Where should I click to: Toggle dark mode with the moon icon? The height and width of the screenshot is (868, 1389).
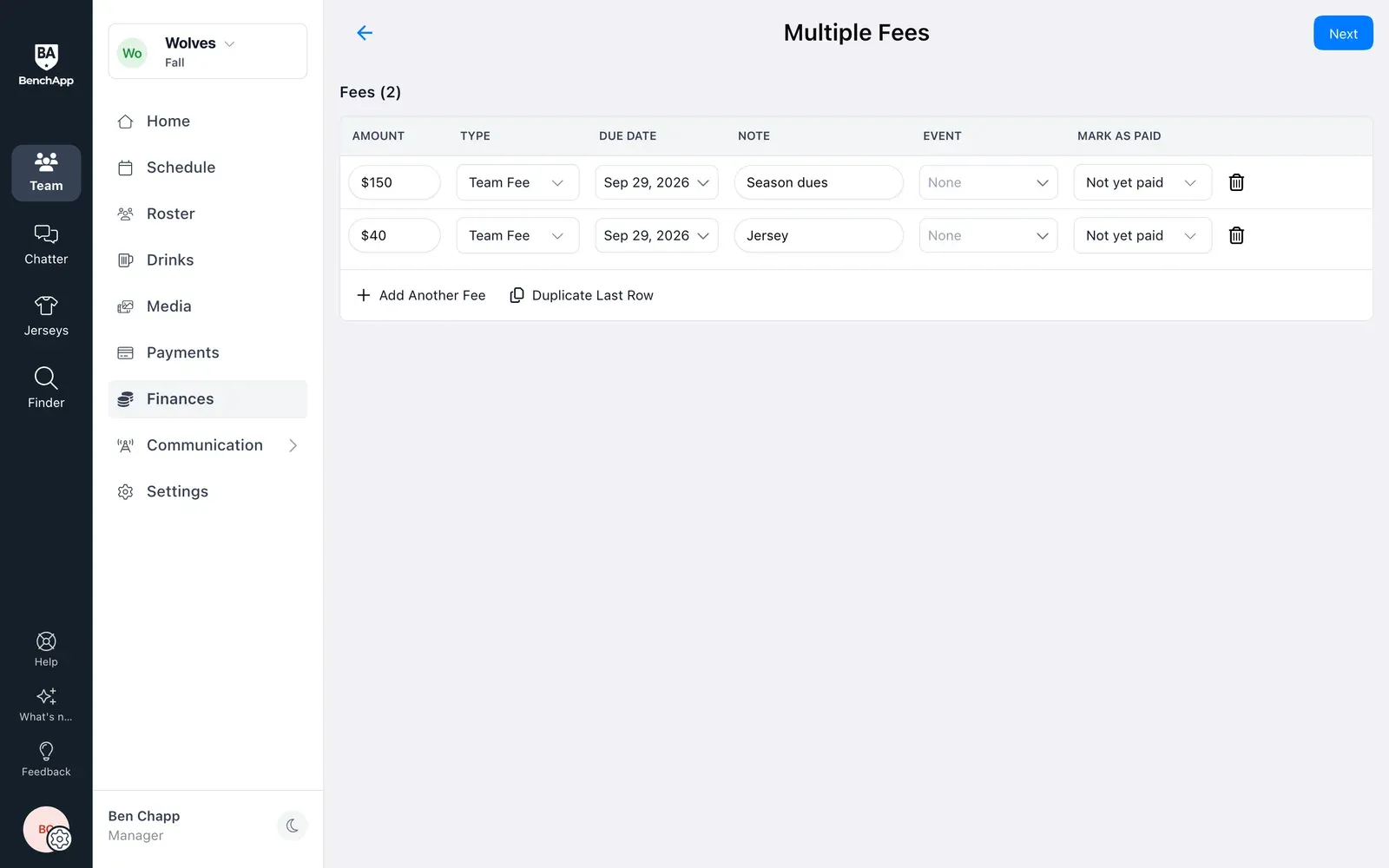[x=293, y=825]
